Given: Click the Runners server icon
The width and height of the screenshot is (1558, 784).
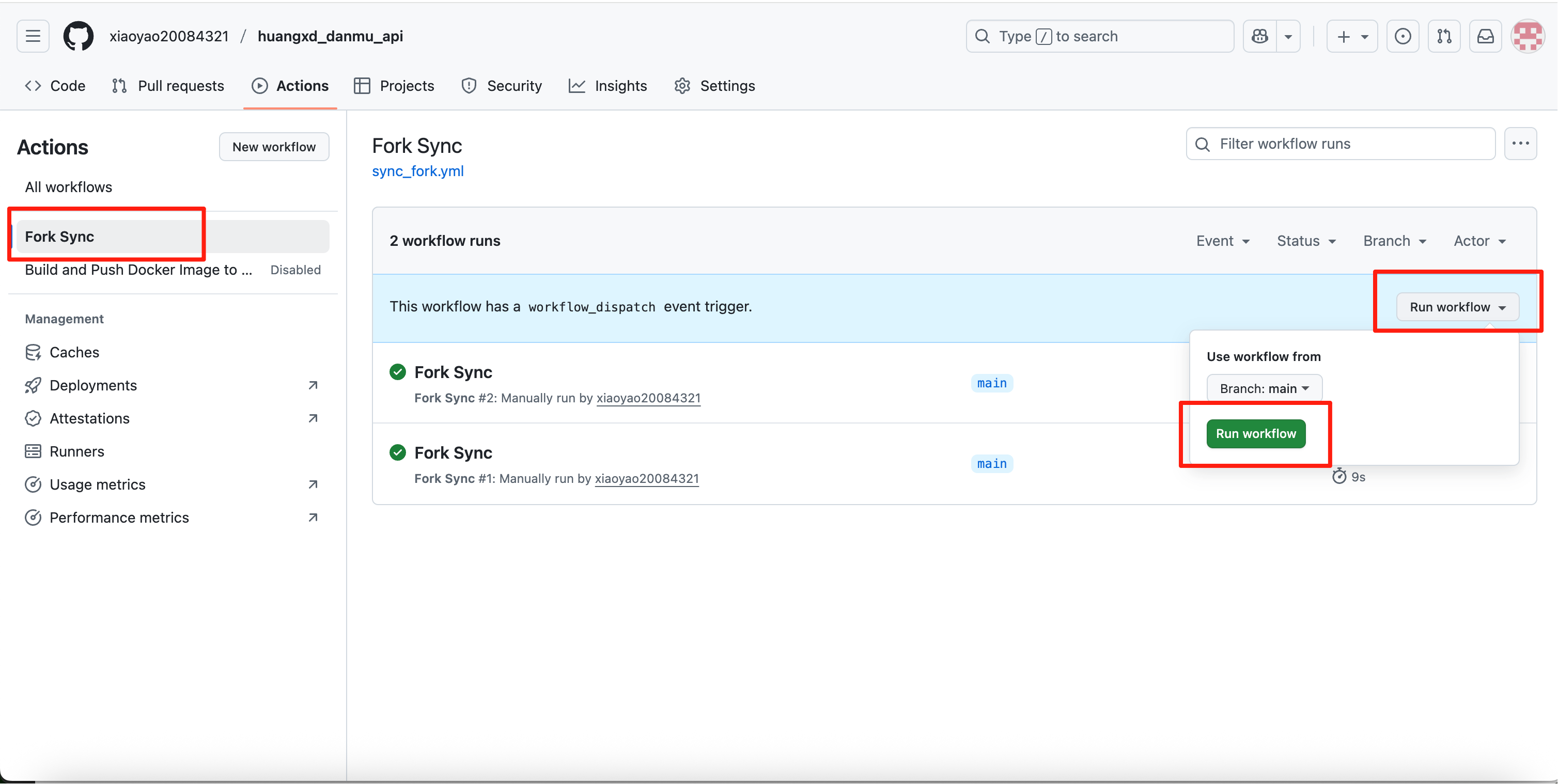Looking at the screenshot, I should (33, 451).
